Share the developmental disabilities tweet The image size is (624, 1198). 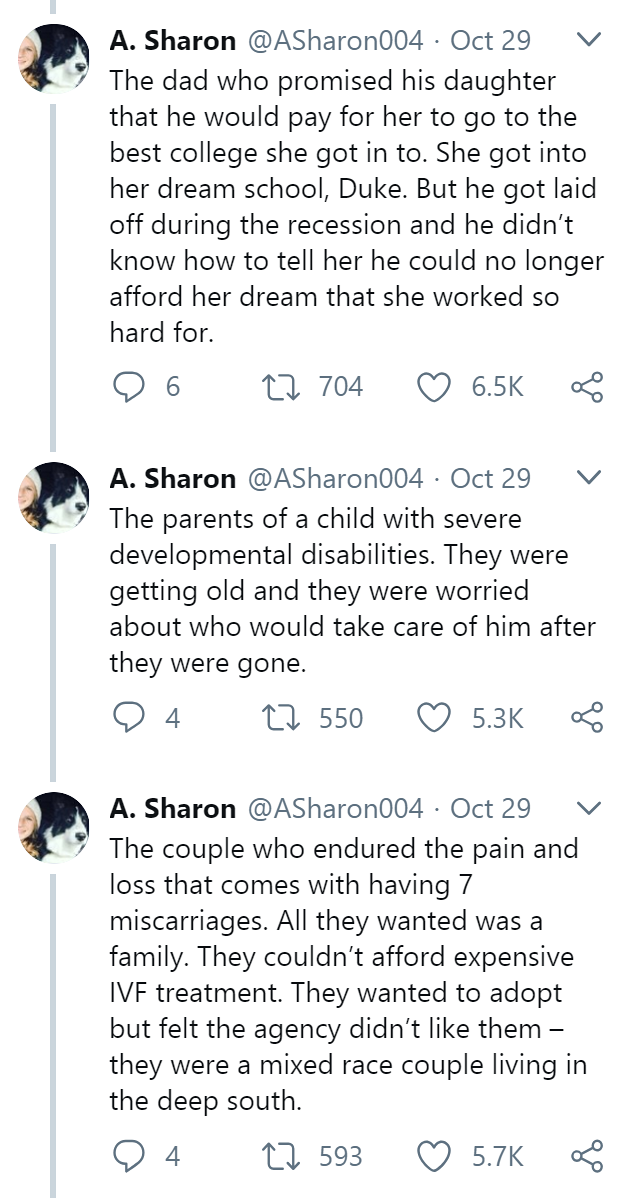coord(587,718)
